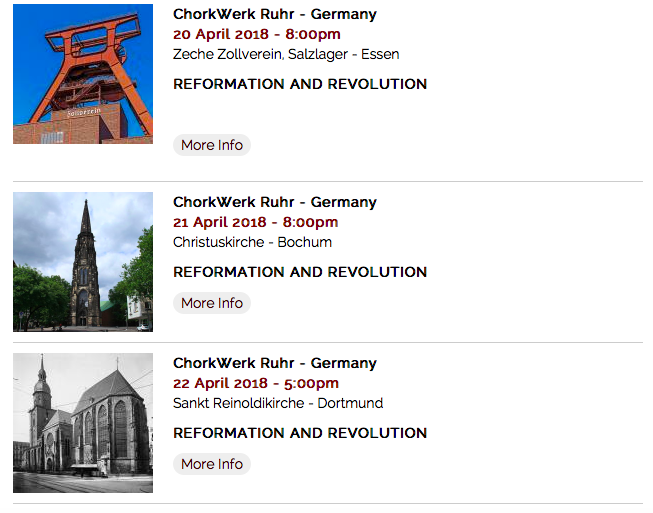Select the ChorkWerk Ruhr title above 20 April
Viewport: 653px width, 513px height.
click(275, 14)
